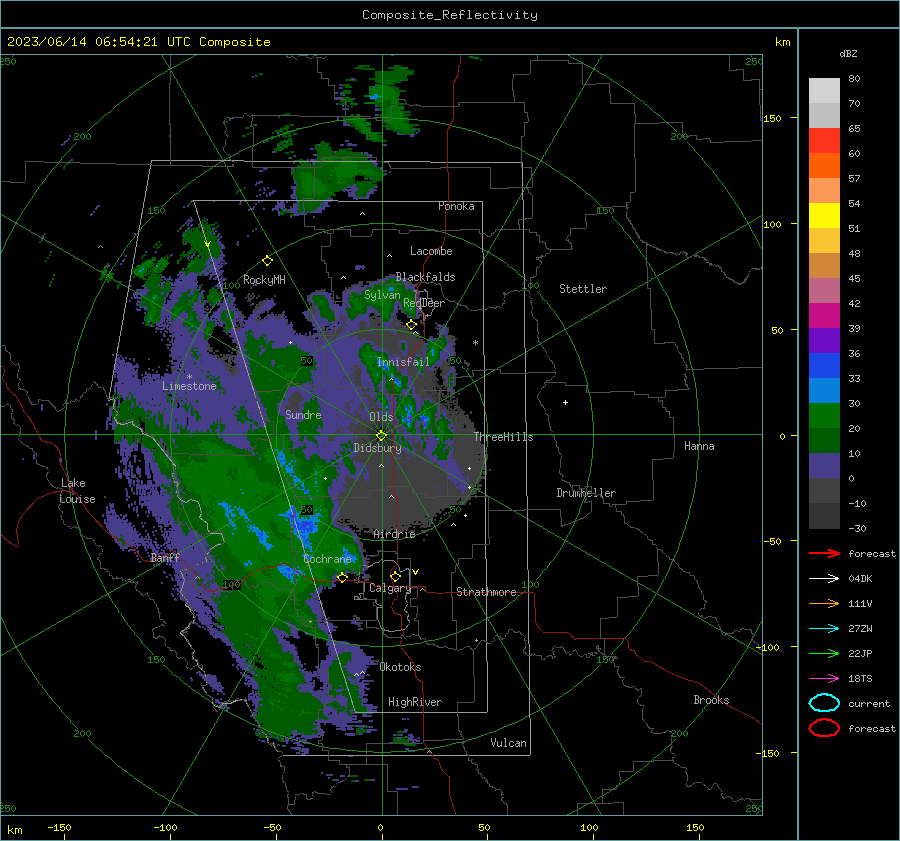900x841 pixels.
Task: Pick the light gray 70-80 dBZ swatch
Action: click(824, 91)
